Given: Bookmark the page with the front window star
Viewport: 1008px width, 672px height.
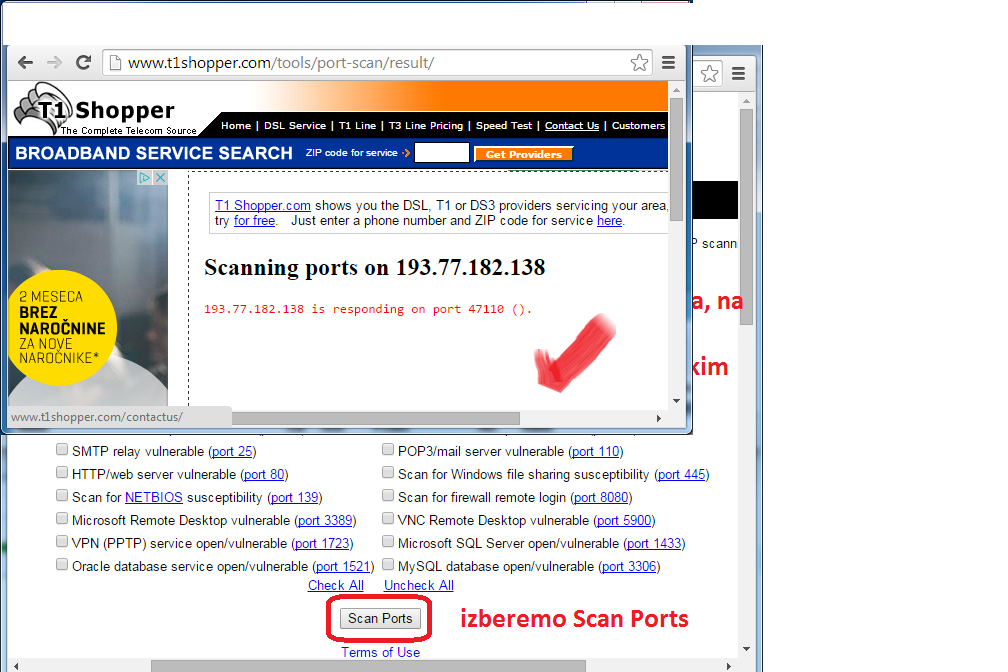Looking at the screenshot, I should (x=639, y=62).
